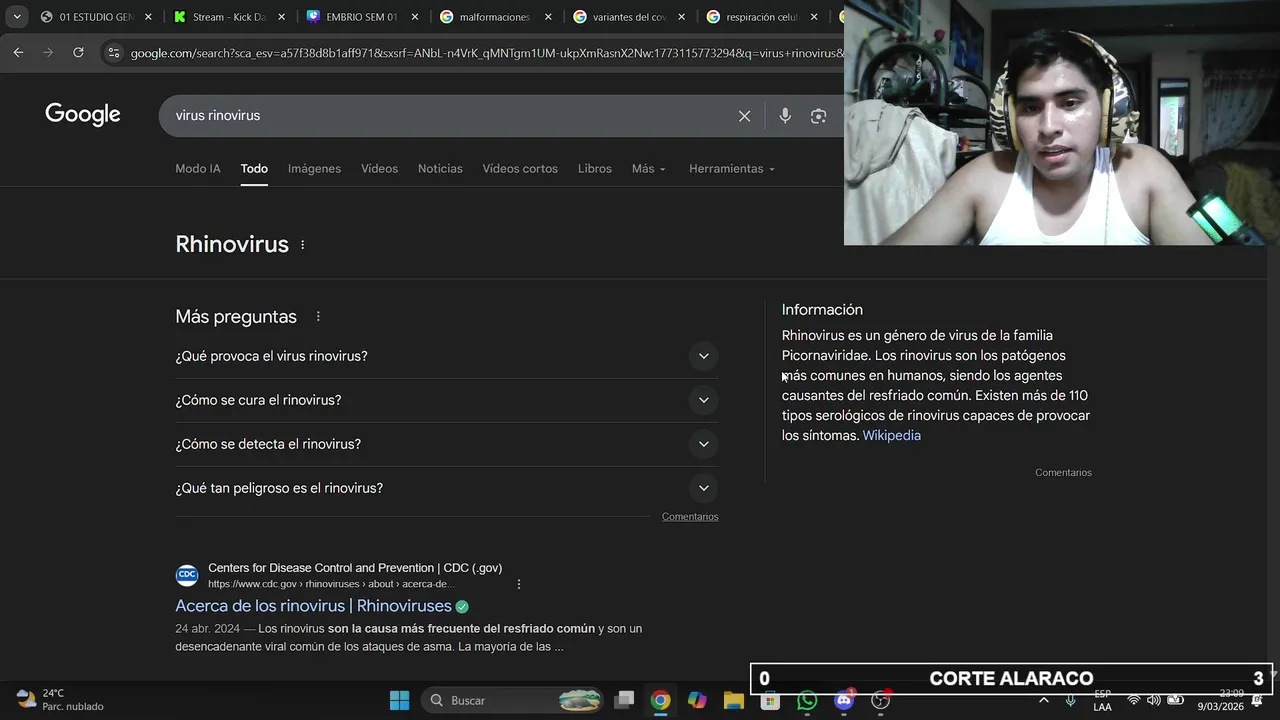Start voice search with the microphone icon
Image resolution: width=1280 pixels, height=720 pixels.
coord(785,116)
